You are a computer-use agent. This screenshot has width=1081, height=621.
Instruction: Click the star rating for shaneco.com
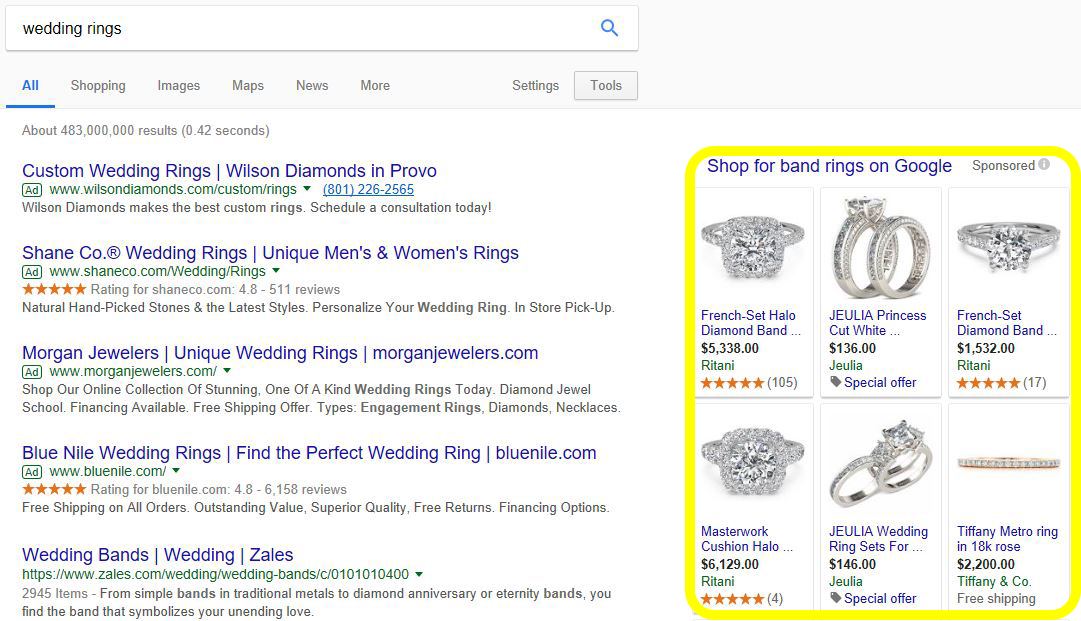54,289
